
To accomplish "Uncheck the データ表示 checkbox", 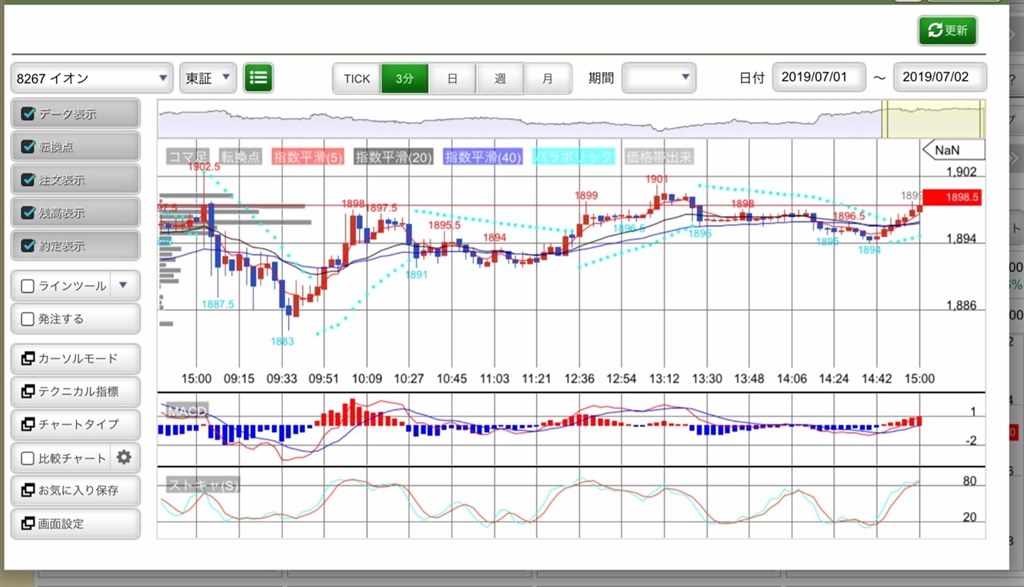I will pos(28,114).
